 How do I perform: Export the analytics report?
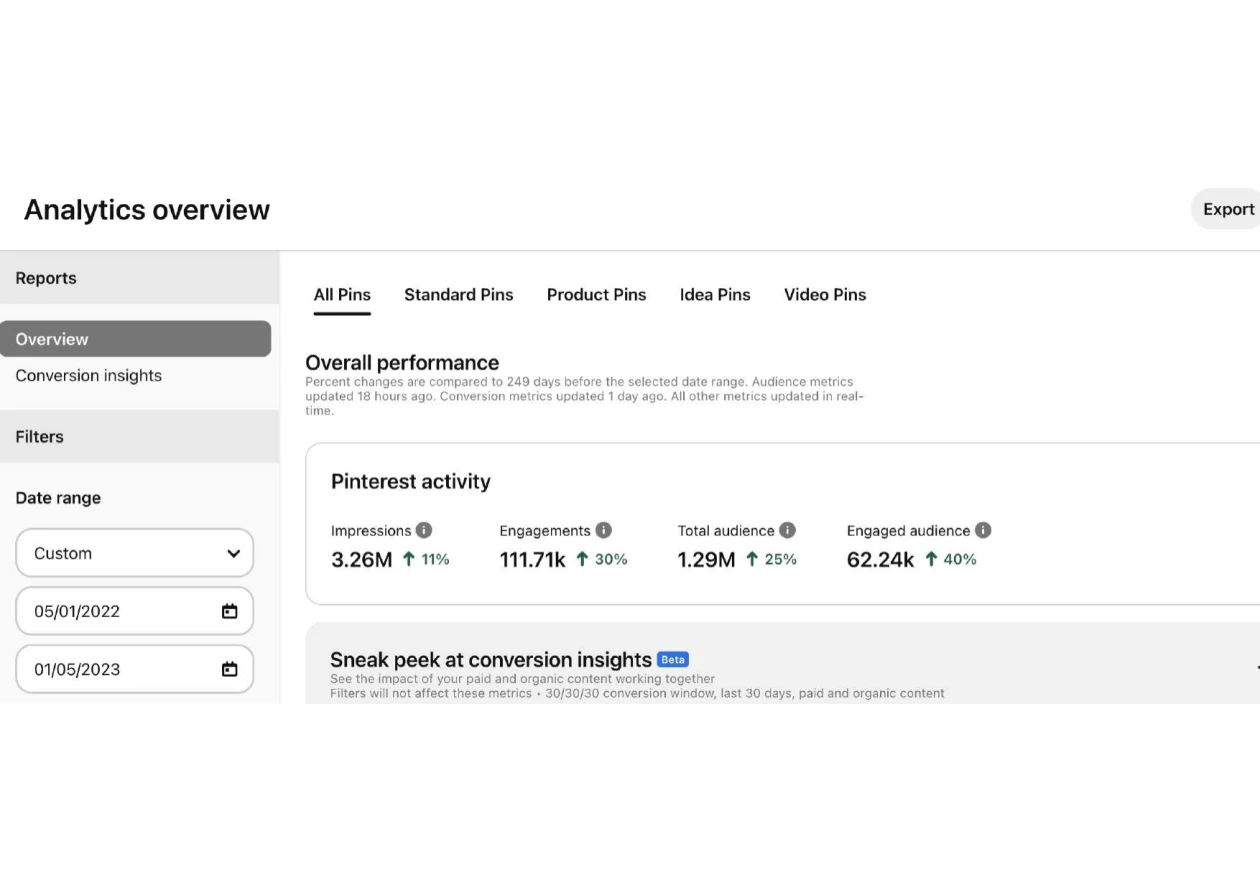pyautogui.click(x=1228, y=209)
